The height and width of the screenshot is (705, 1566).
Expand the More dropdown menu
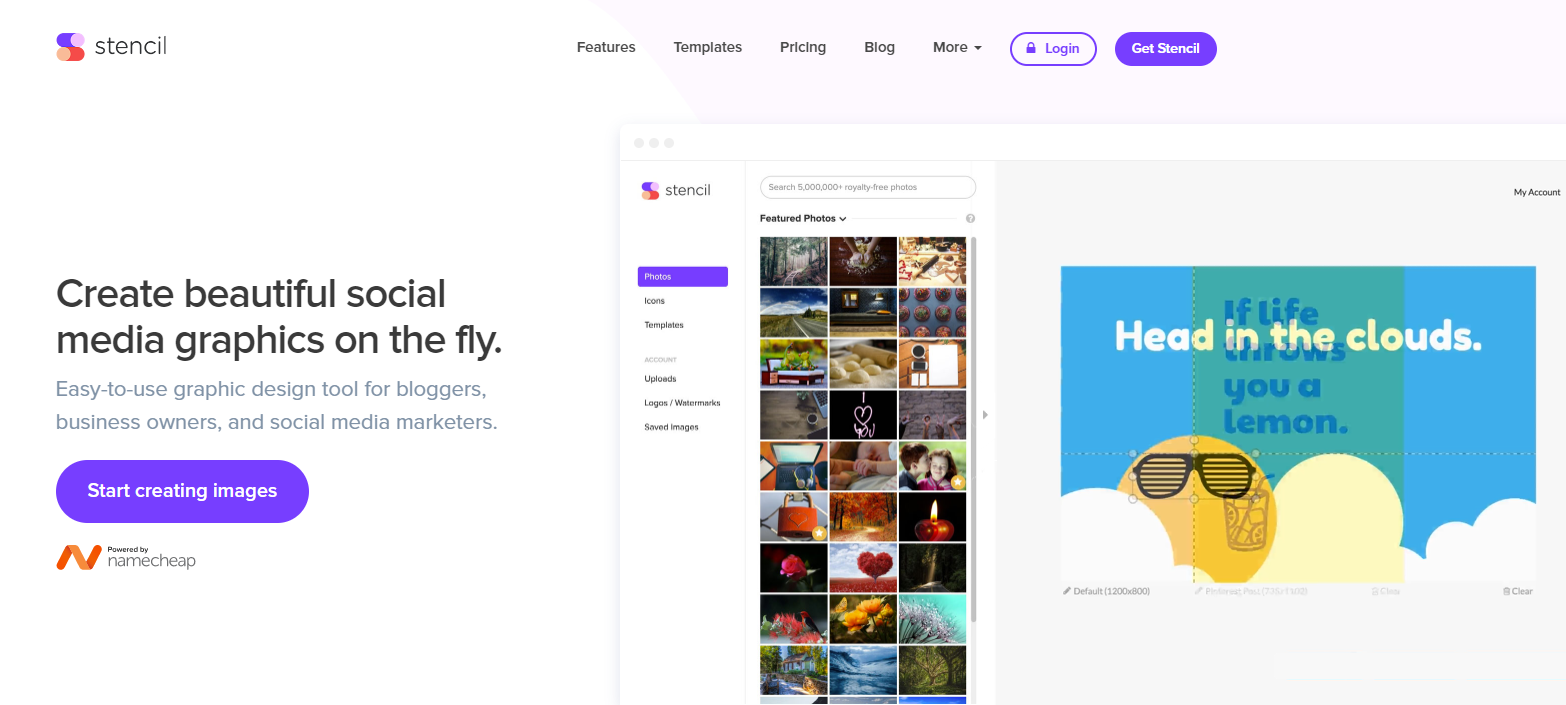pos(956,48)
